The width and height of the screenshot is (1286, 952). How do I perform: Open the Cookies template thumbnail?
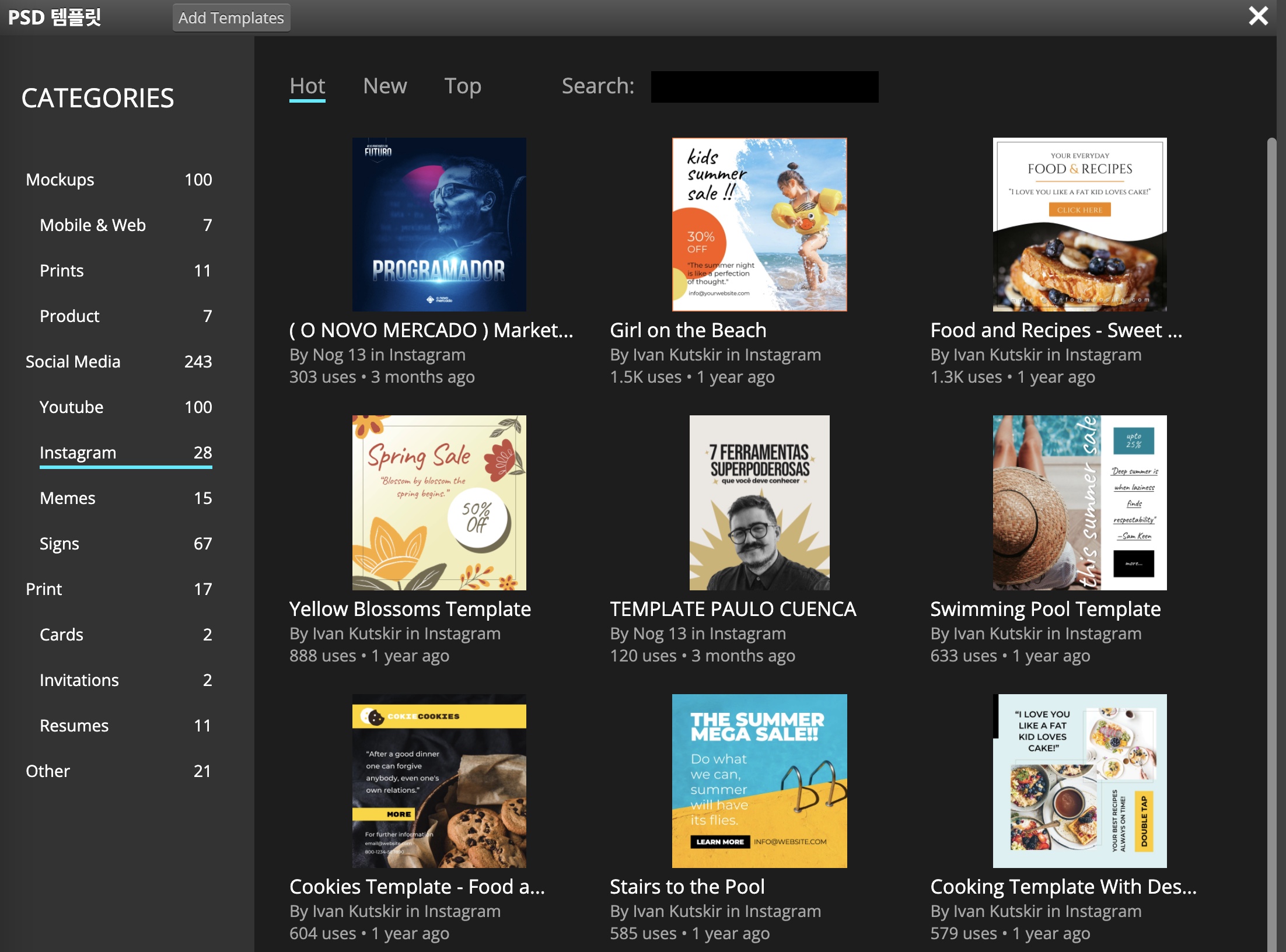tap(439, 780)
